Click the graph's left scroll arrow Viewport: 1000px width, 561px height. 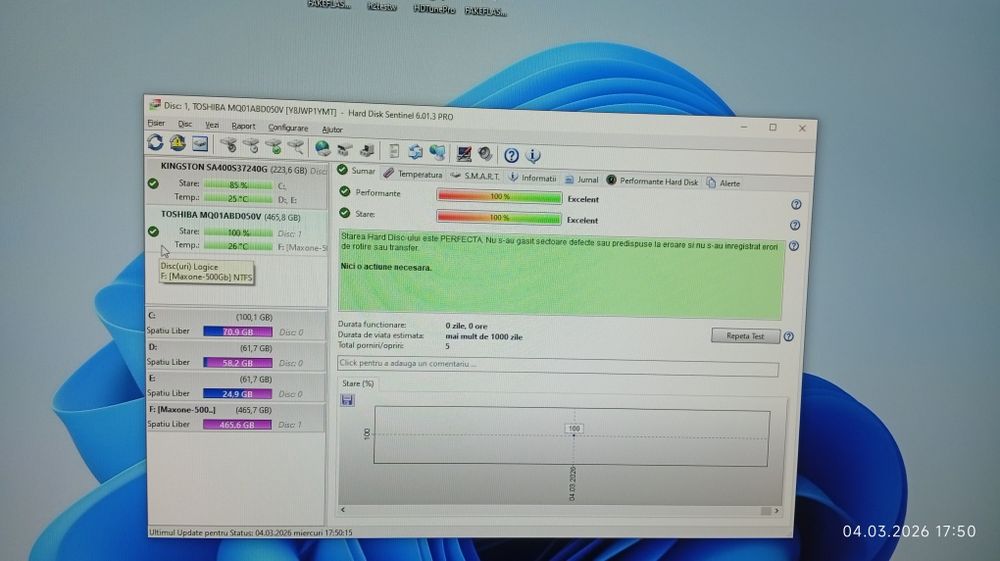tap(343, 509)
